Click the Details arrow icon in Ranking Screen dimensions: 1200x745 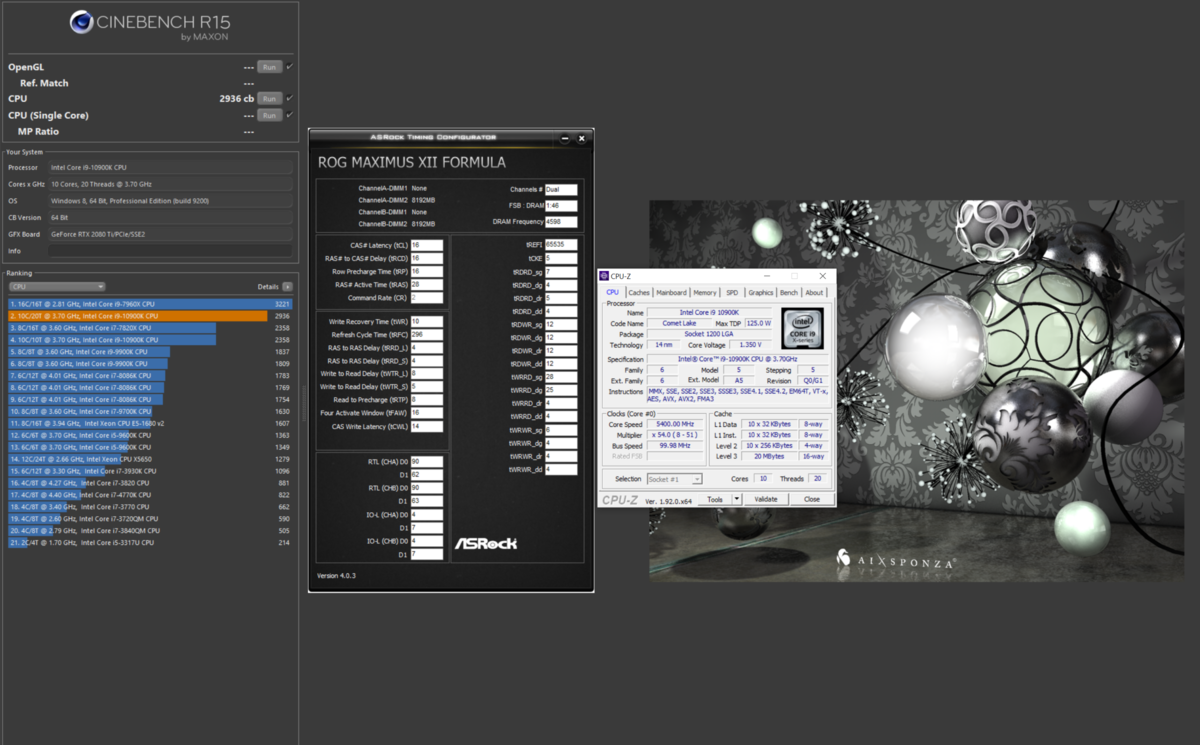288,287
